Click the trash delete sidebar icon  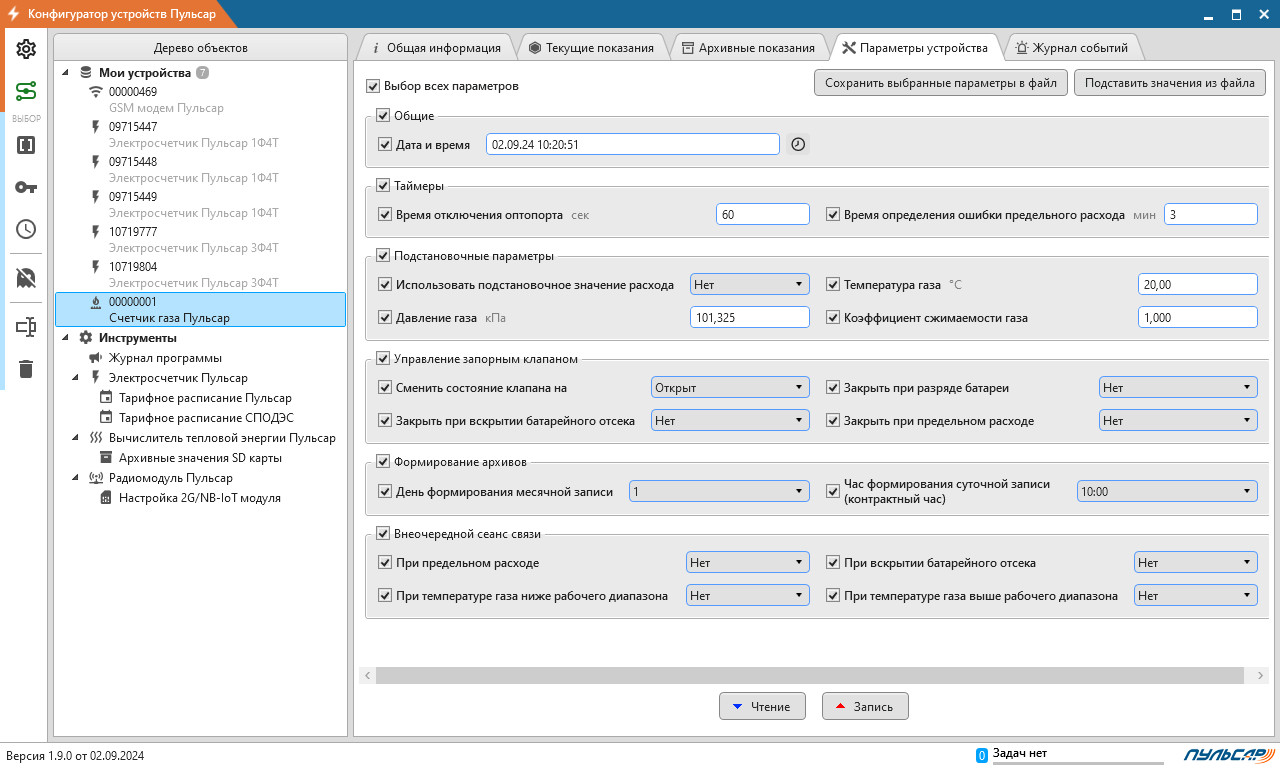[x=26, y=369]
